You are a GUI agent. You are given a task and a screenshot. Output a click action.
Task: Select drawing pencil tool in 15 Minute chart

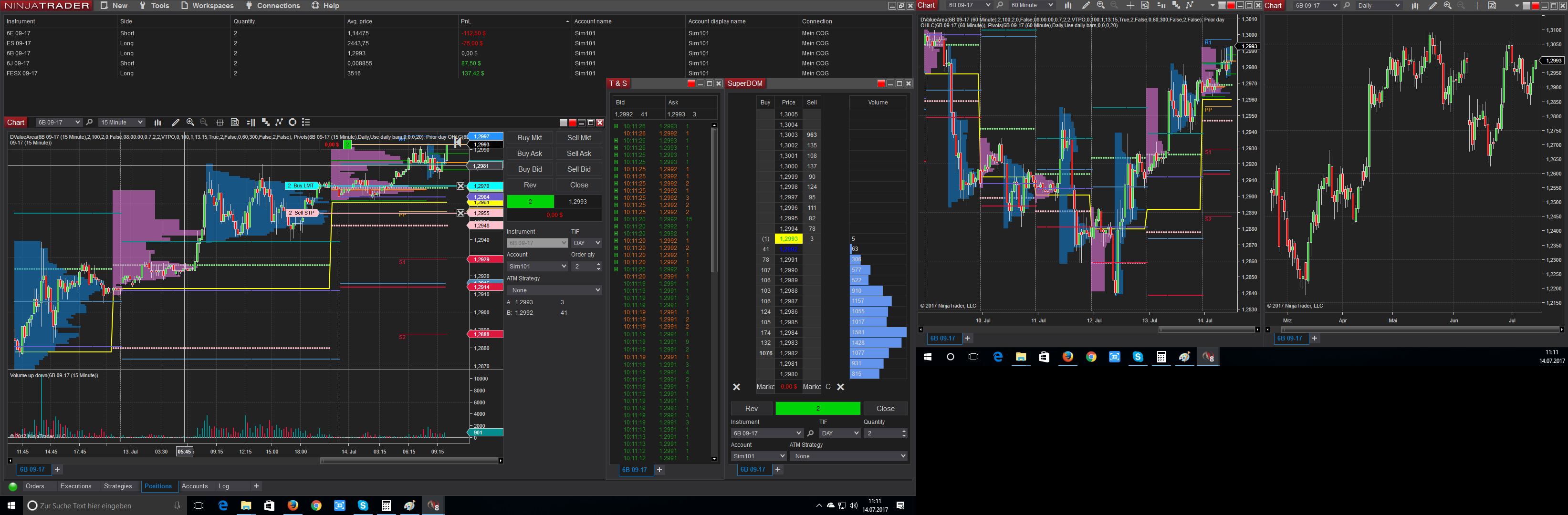(x=175, y=122)
